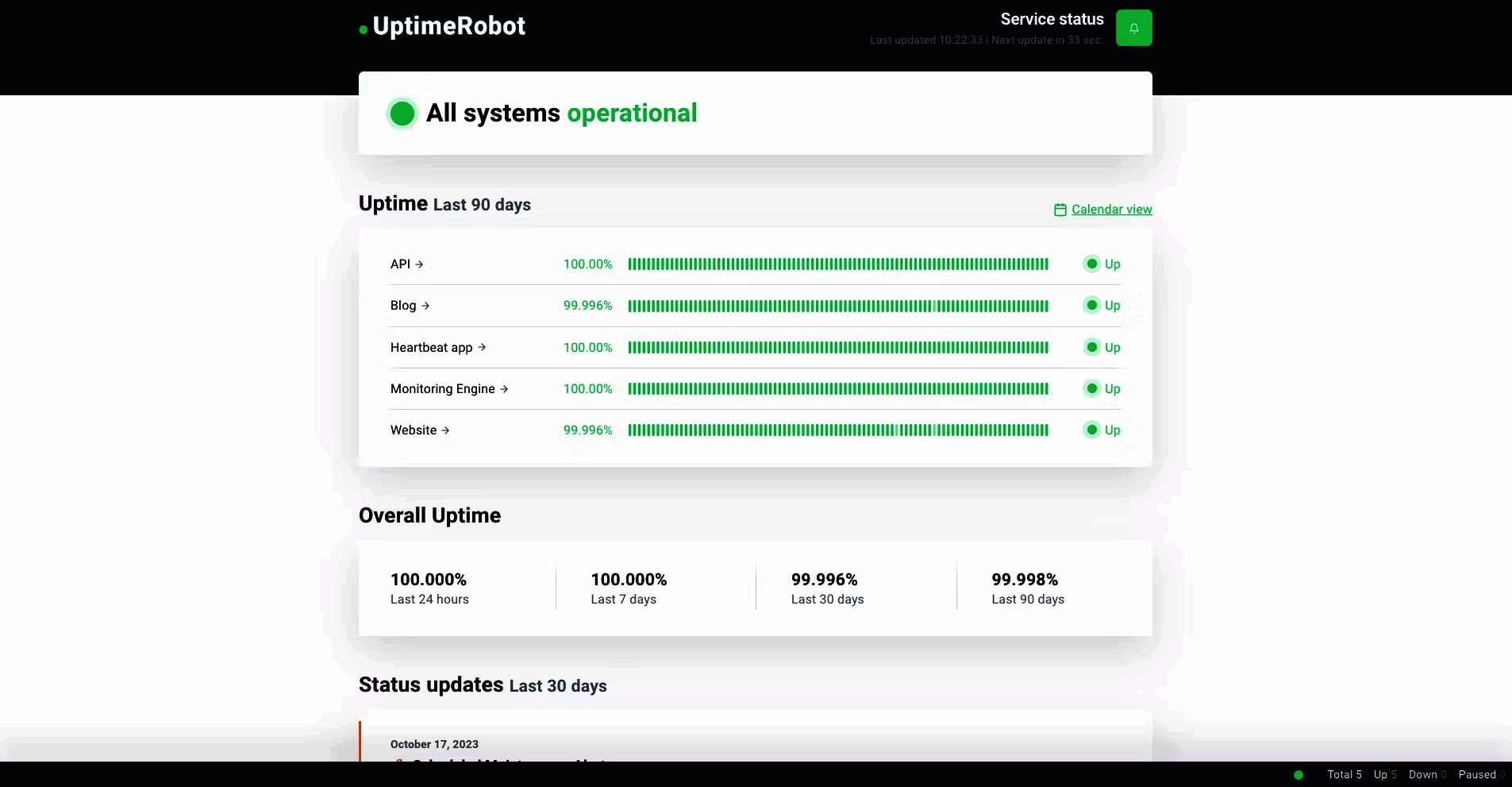
Task: Open the UptimeRobot logo link
Action: (442, 26)
